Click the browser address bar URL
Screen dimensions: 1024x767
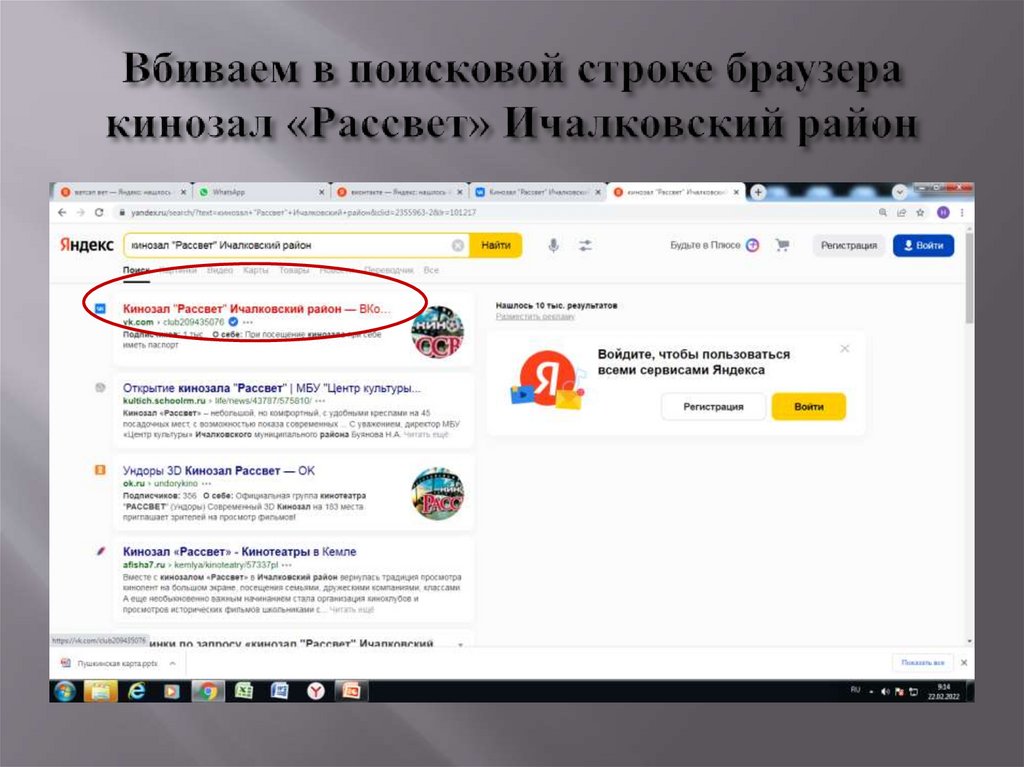304,212
